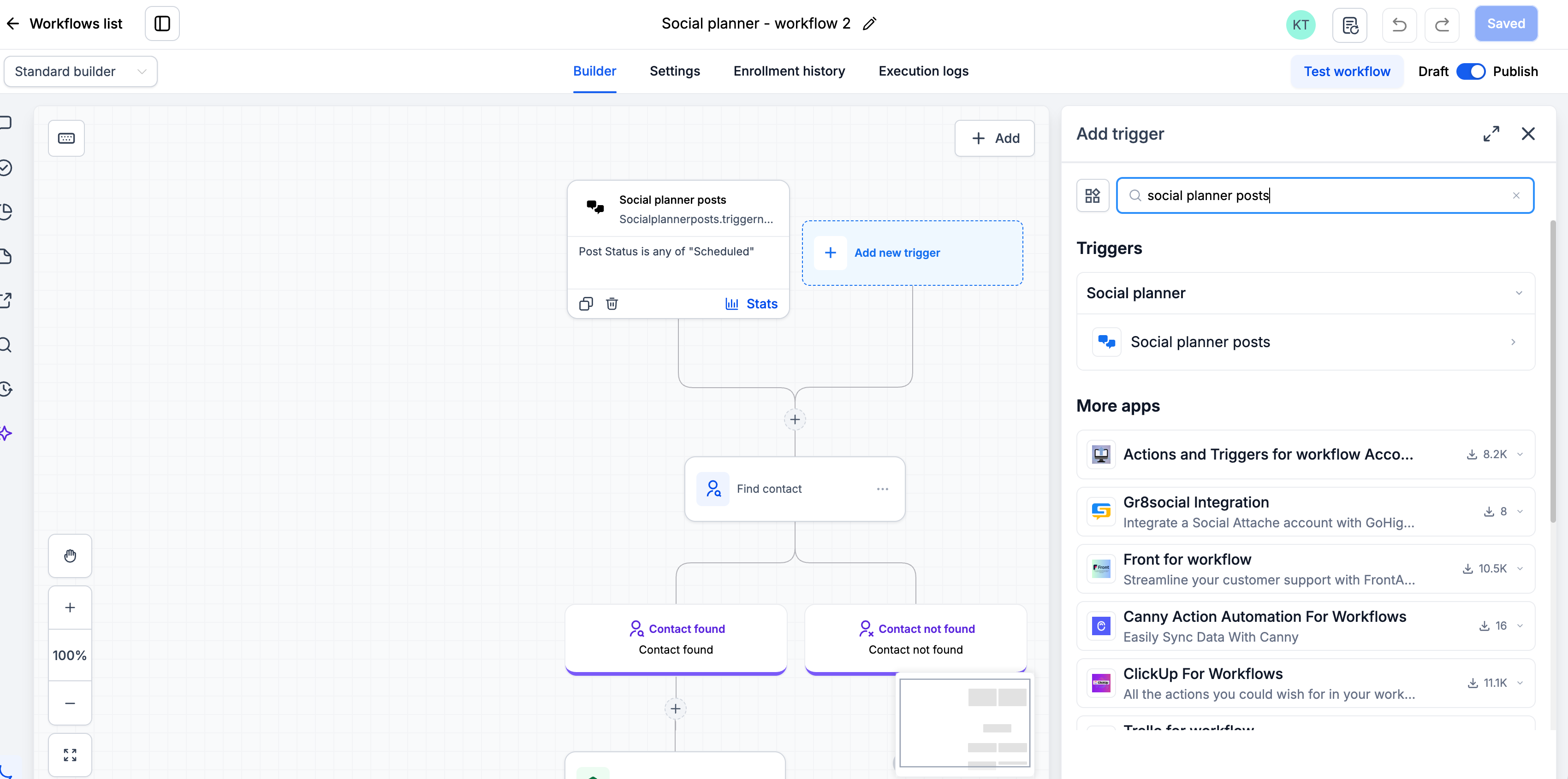The width and height of the screenshot is (1568, 779).
Task: Open the version notes icon
Action: pos(1349,25)
